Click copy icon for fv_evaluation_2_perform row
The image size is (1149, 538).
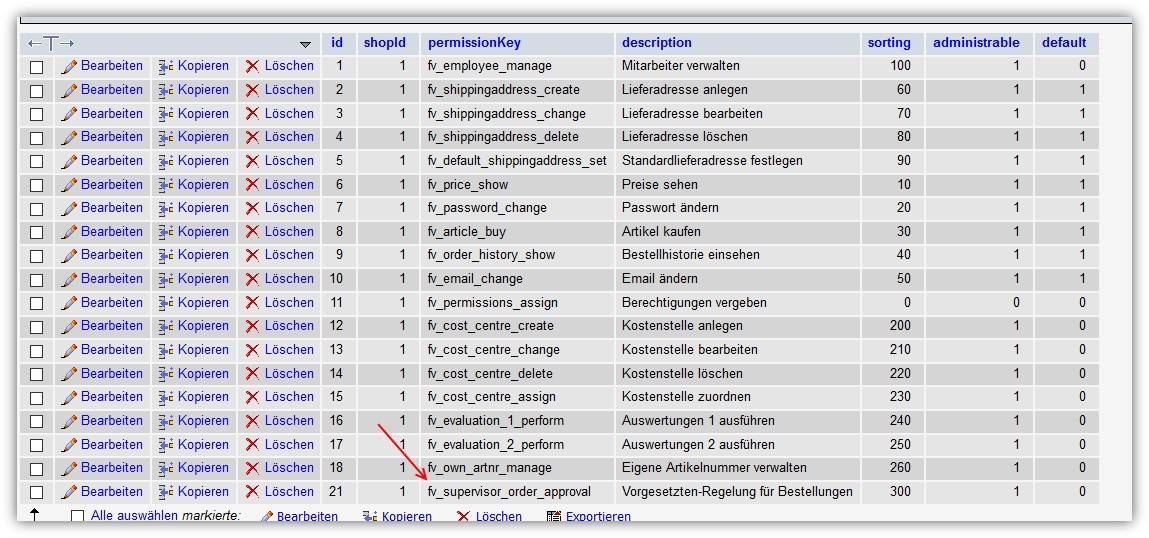(166, 445)
